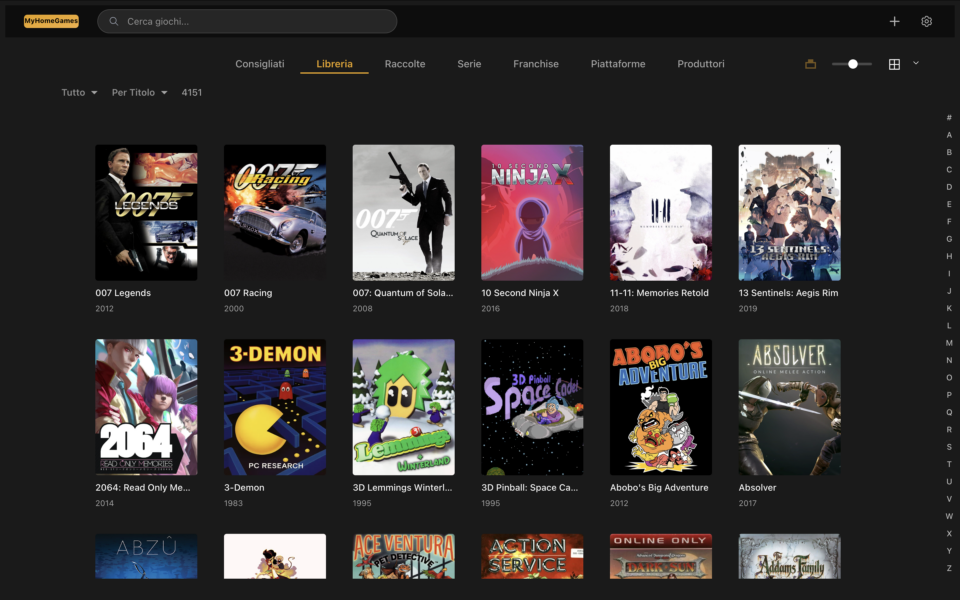Open the 2064 Read Only Memories cover
Image resolution: width=960 pixels, height=600 pixels.
(x=146, y=407)
